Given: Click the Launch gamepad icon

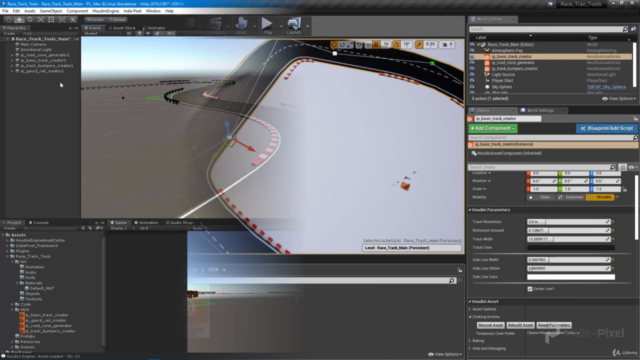Looking at the screenshot, I should point(294,24).
